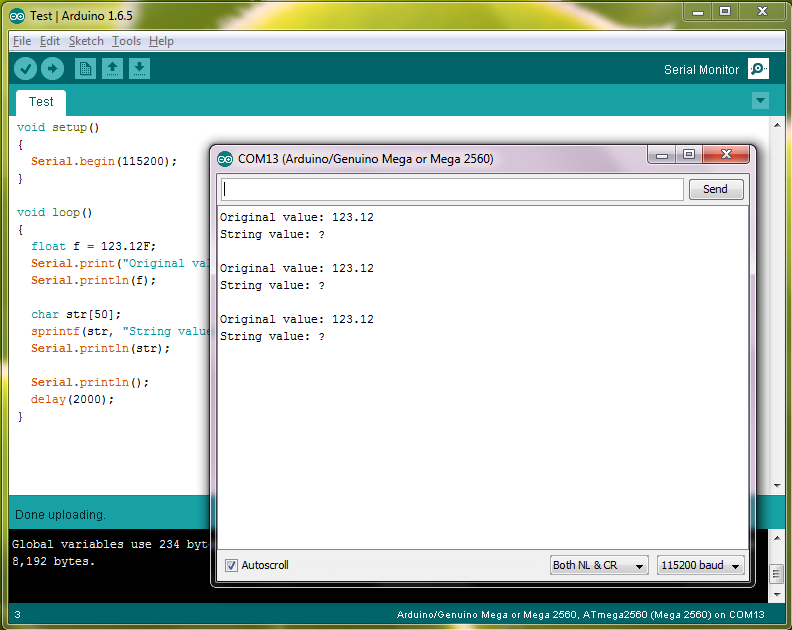The height and width of the screenshot is (630, 792).
Task: Click the 'float f = 123.12F;' code line
Action: (93, 247)
